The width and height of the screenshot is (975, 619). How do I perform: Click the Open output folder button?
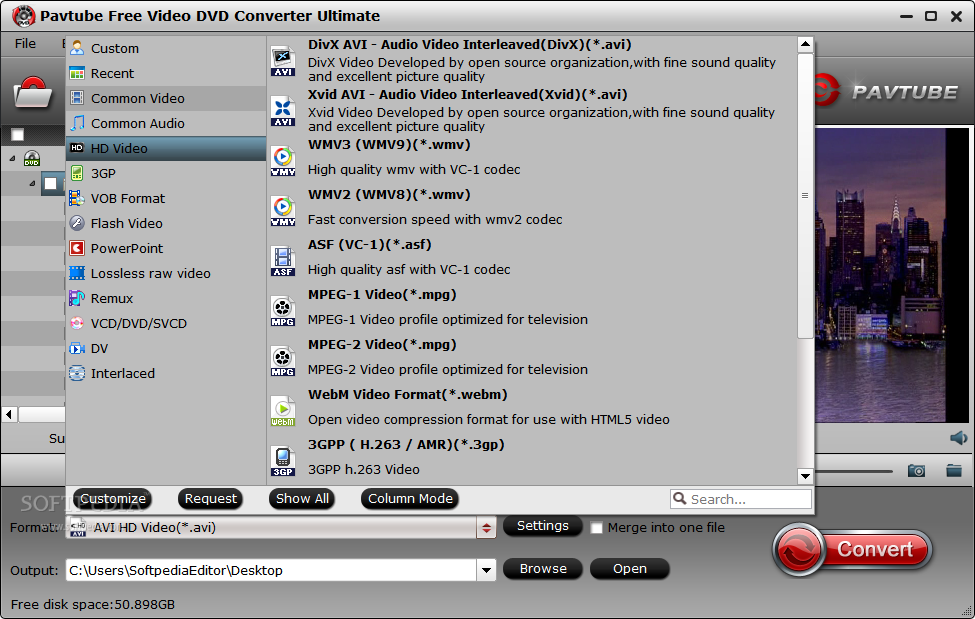pos(630,569)
